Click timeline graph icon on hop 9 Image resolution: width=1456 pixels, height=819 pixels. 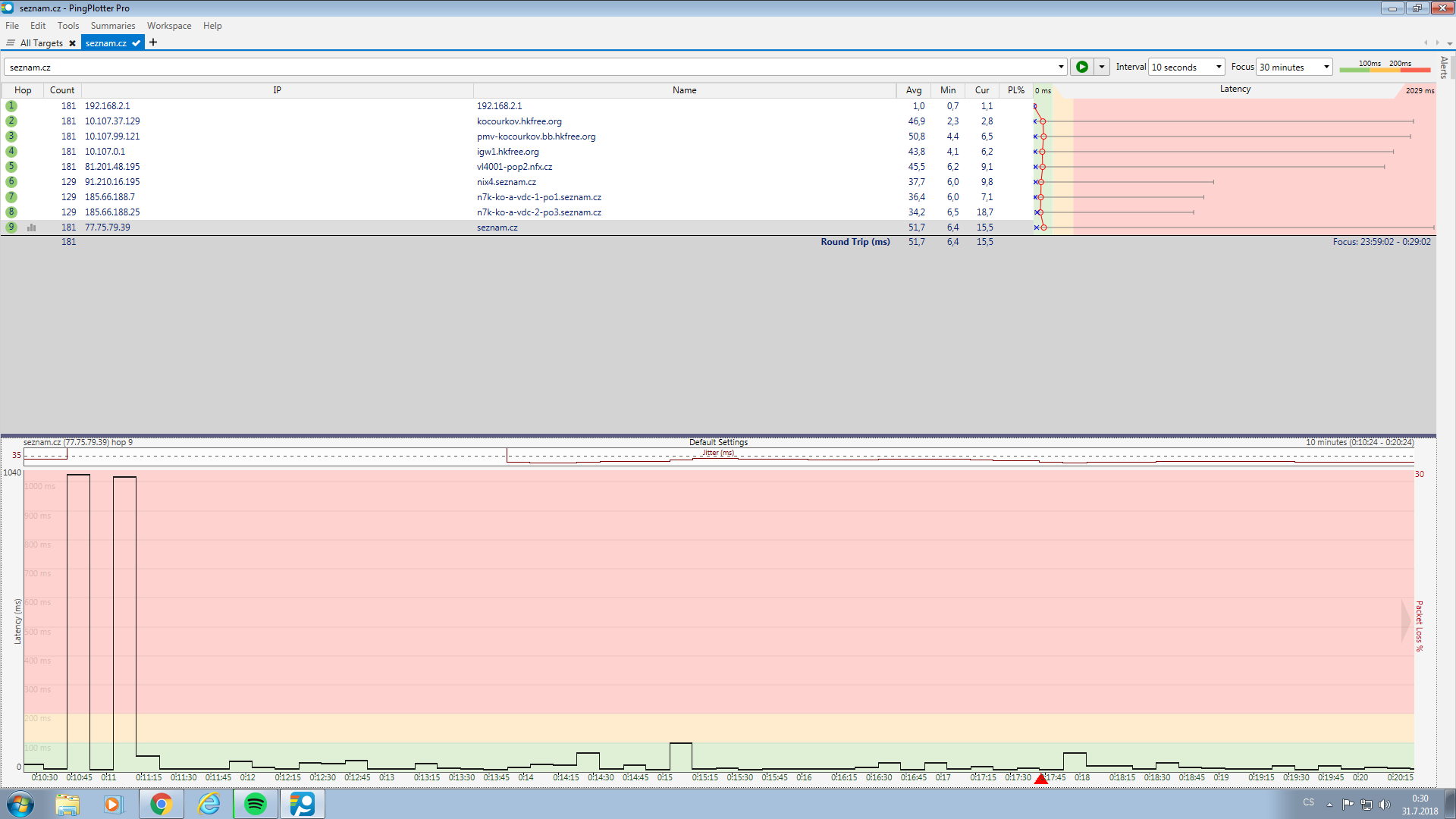coord(32,227)
